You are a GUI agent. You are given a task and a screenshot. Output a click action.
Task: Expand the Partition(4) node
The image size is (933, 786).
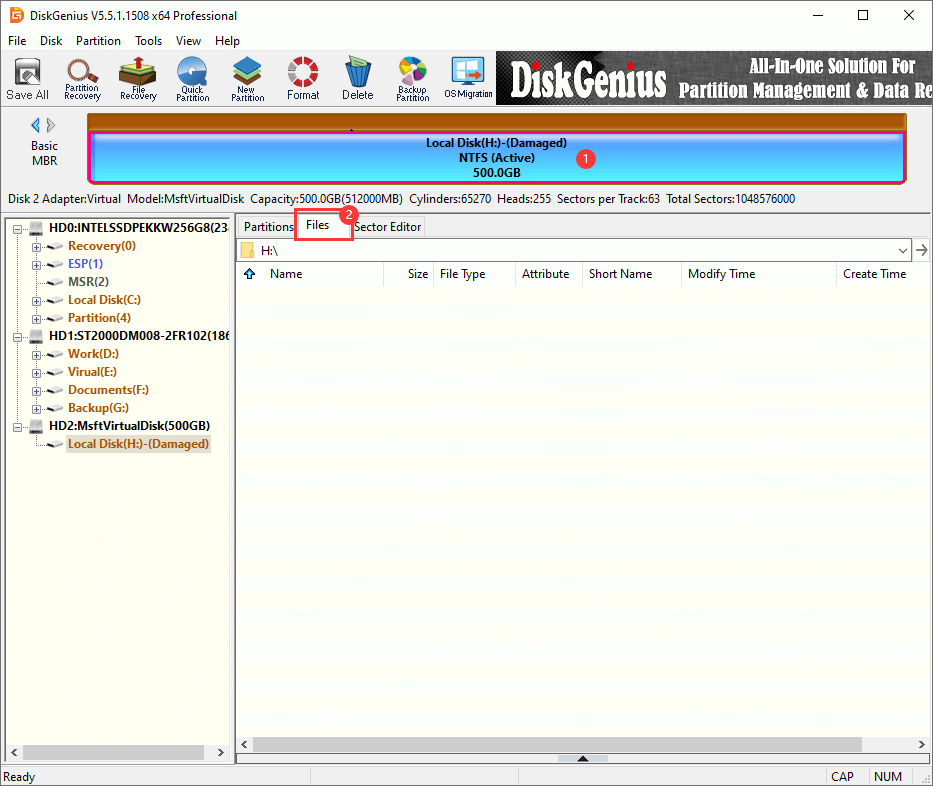pos(36,319)
